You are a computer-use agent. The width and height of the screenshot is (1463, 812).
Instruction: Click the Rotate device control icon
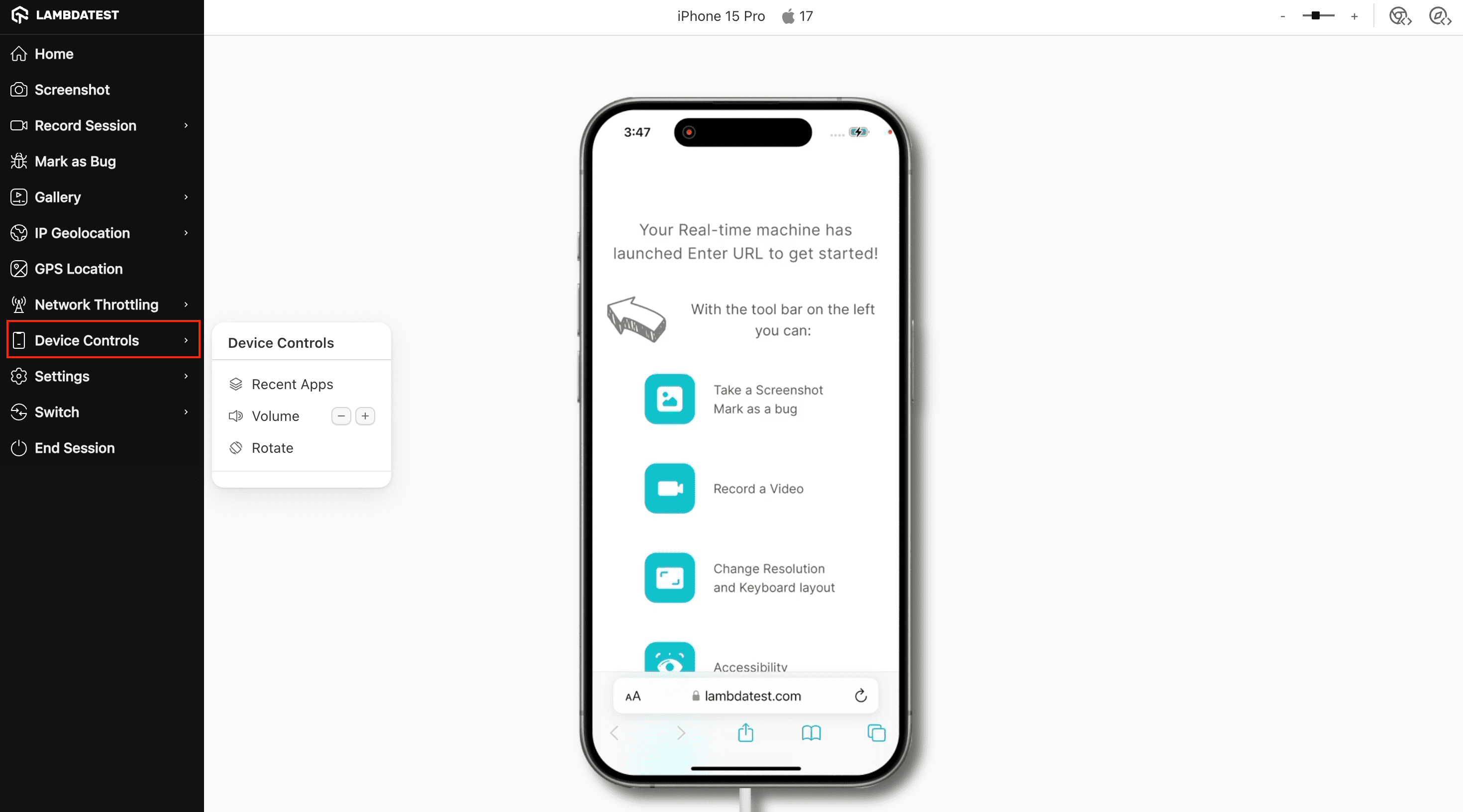coord(235,448)
